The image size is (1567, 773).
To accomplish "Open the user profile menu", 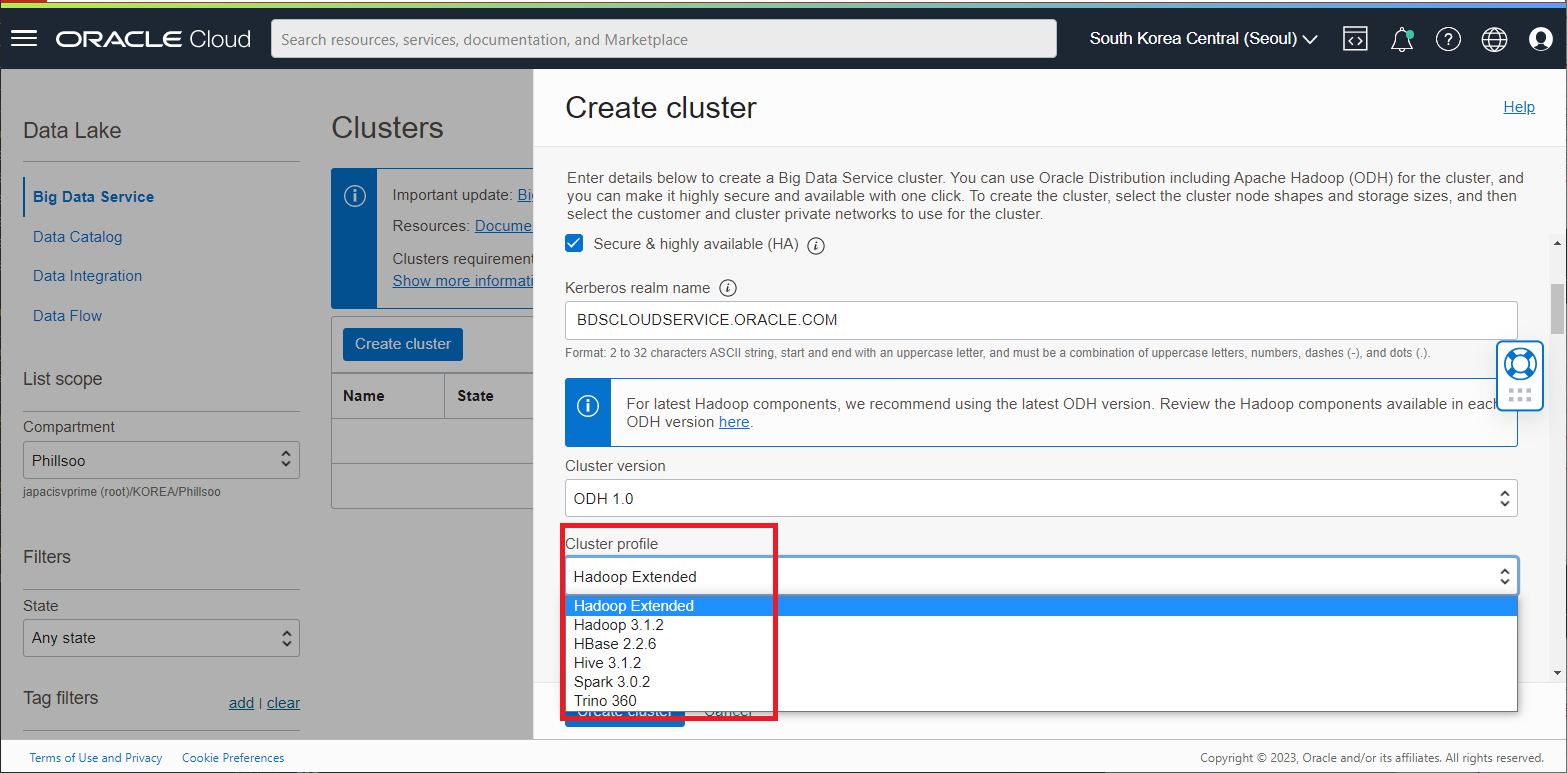I will [1541, 39].
